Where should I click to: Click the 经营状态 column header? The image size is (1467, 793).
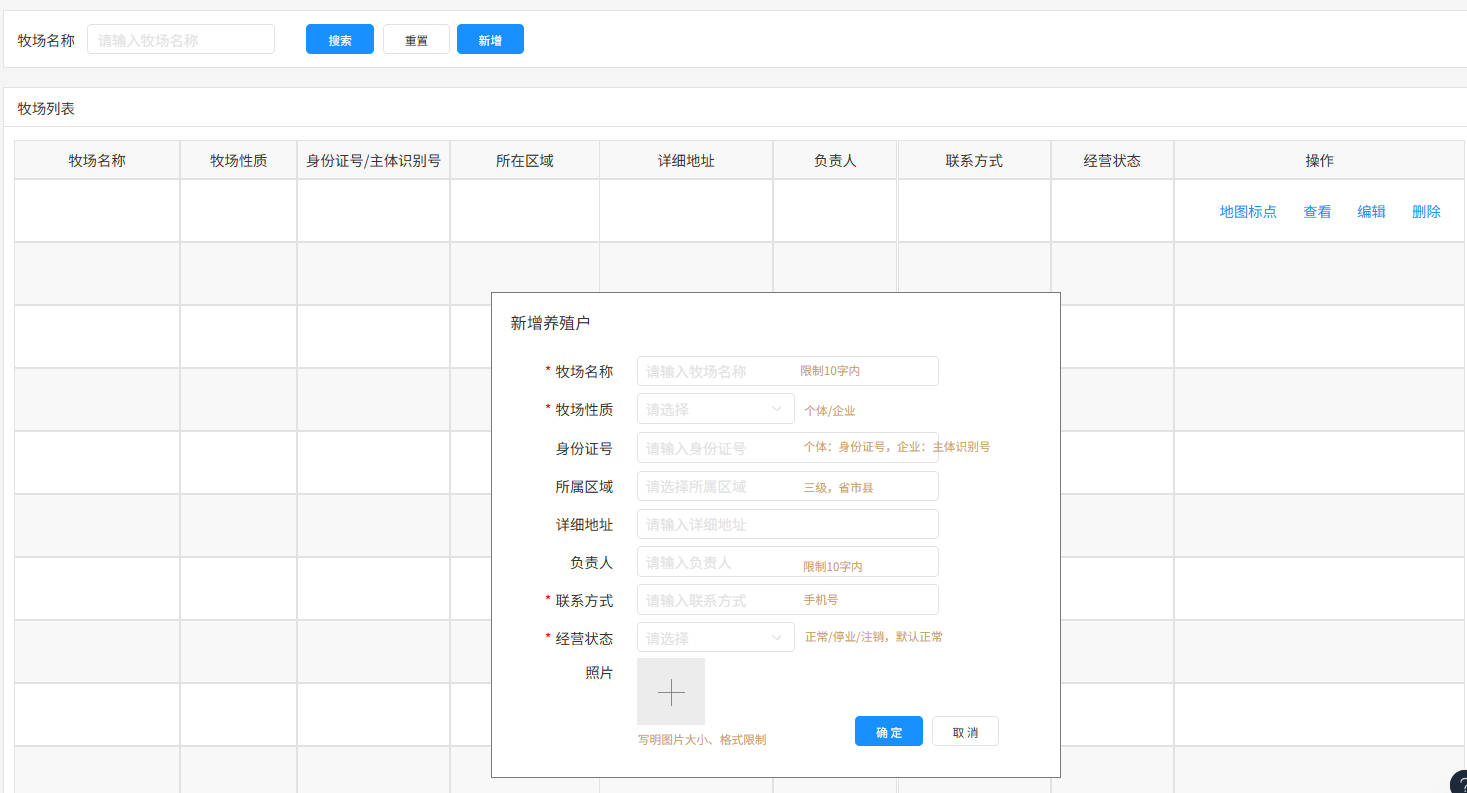(x=1112, y=160)
